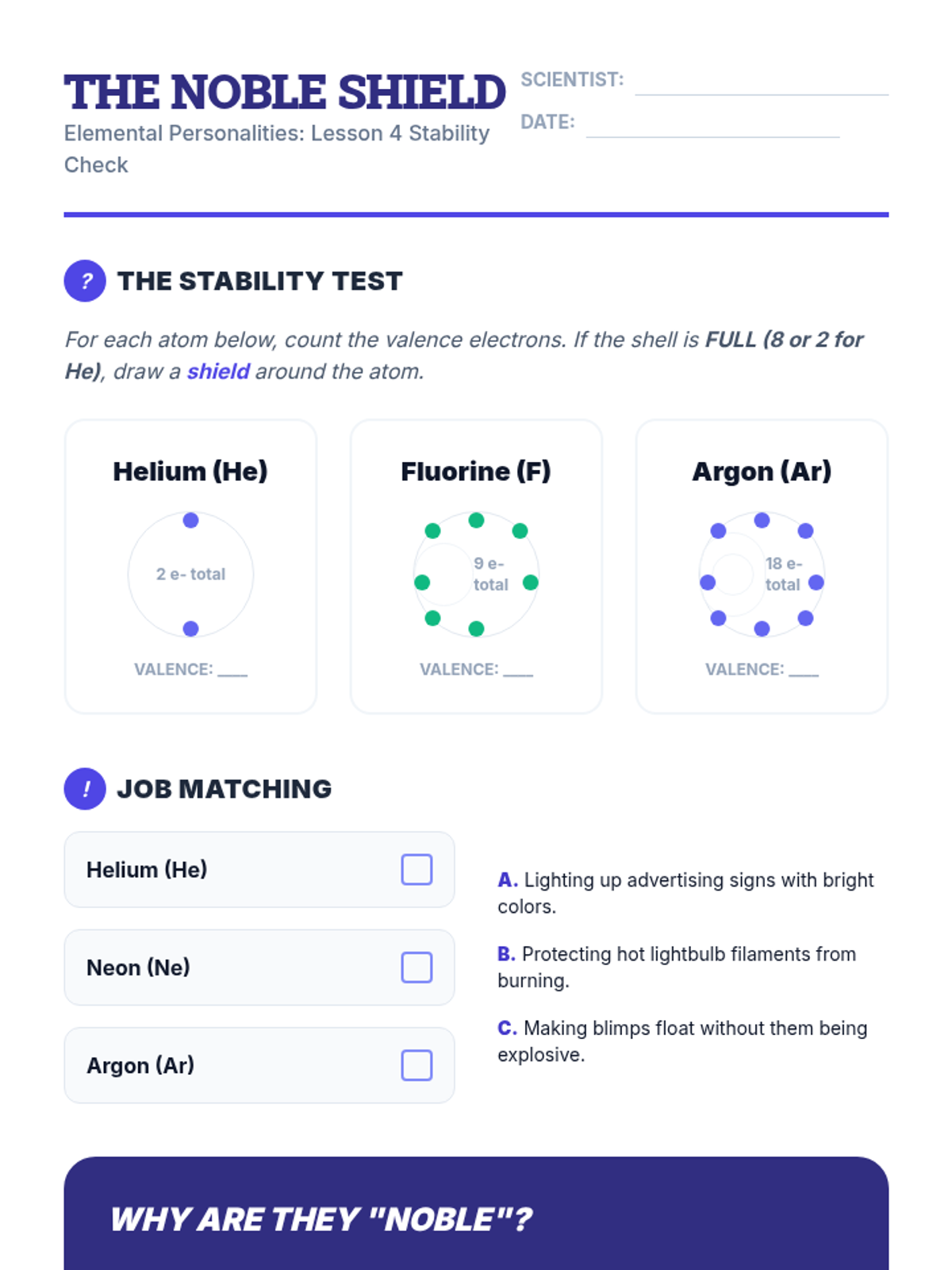Check the Neon (Ne) answer box
952x1270 pixels.
tap(416, 968)
